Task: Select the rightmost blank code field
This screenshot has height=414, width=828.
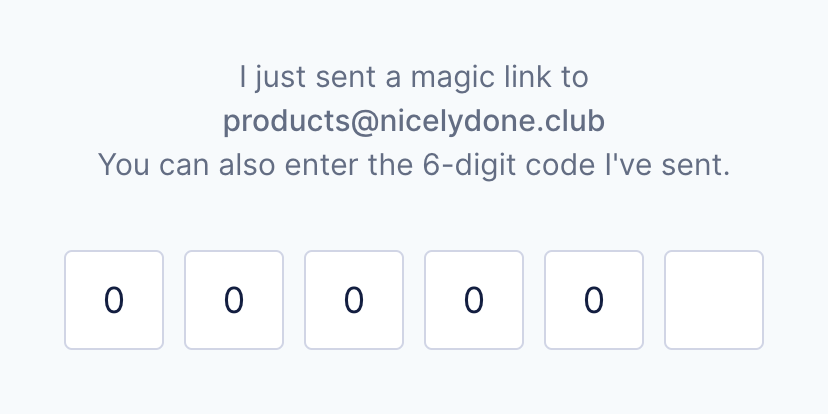Action: point(714,300)
